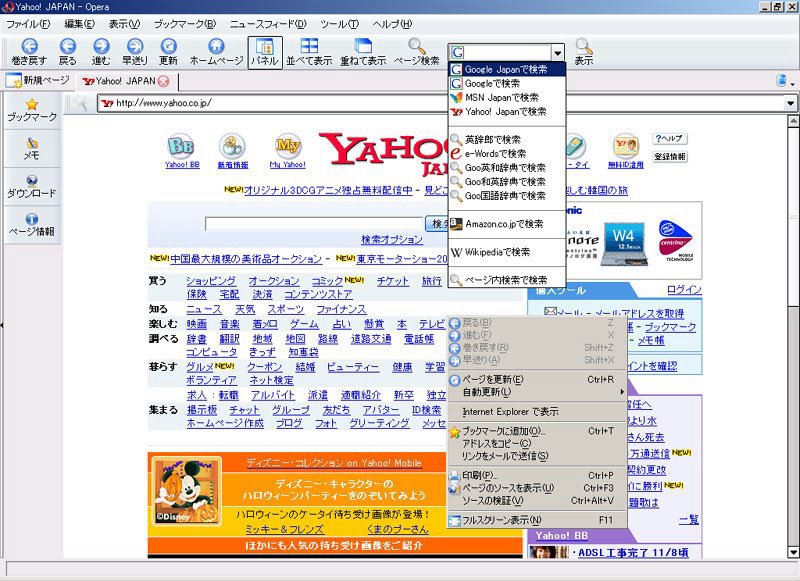The image size is (800, 581).
Task: Expand the address bar dropdown arrow
Action: pyautogui.click(x=790, y=104)
